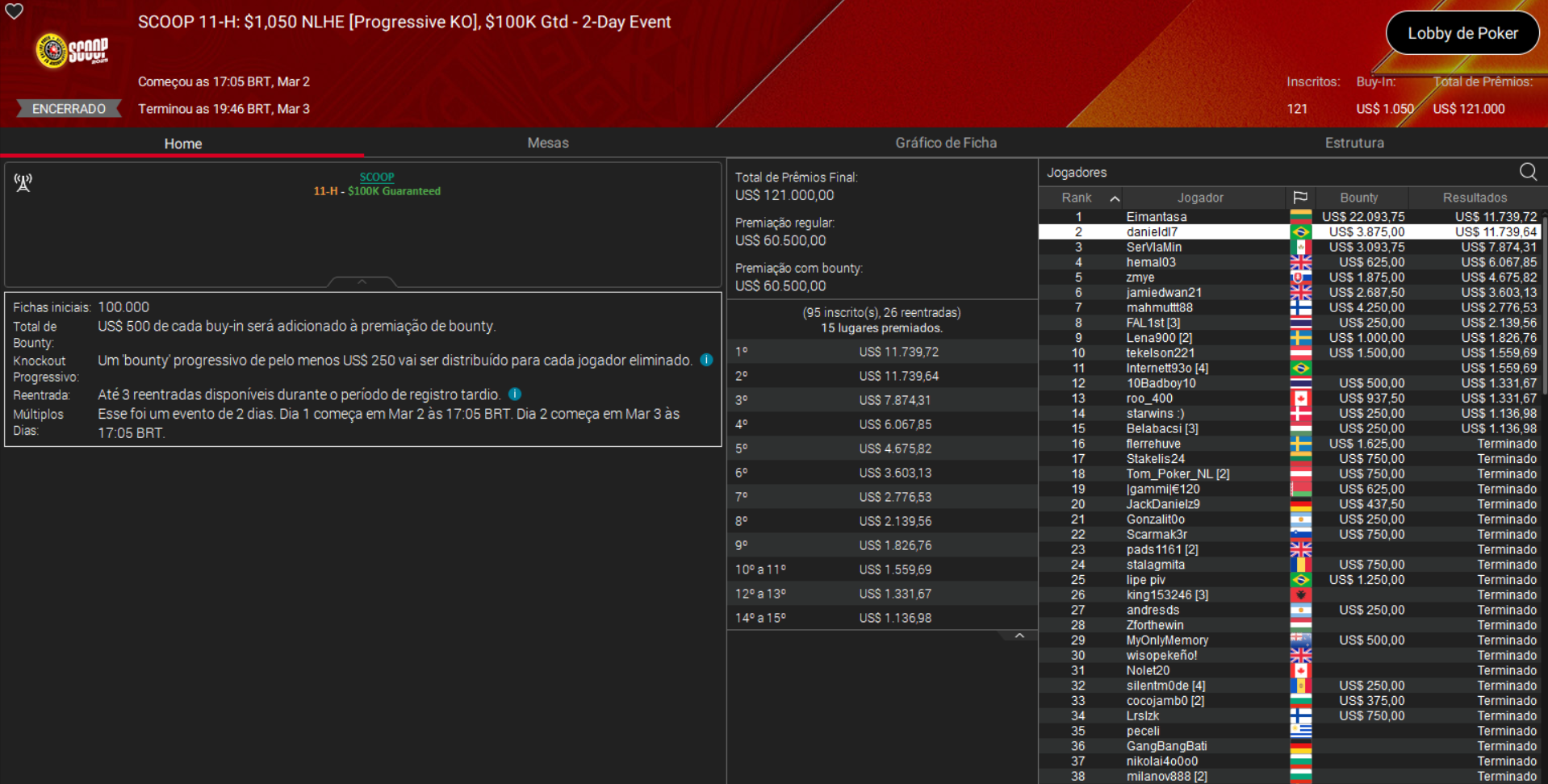
Task: Click the heart favorite icon
Action: pos(14,13)
